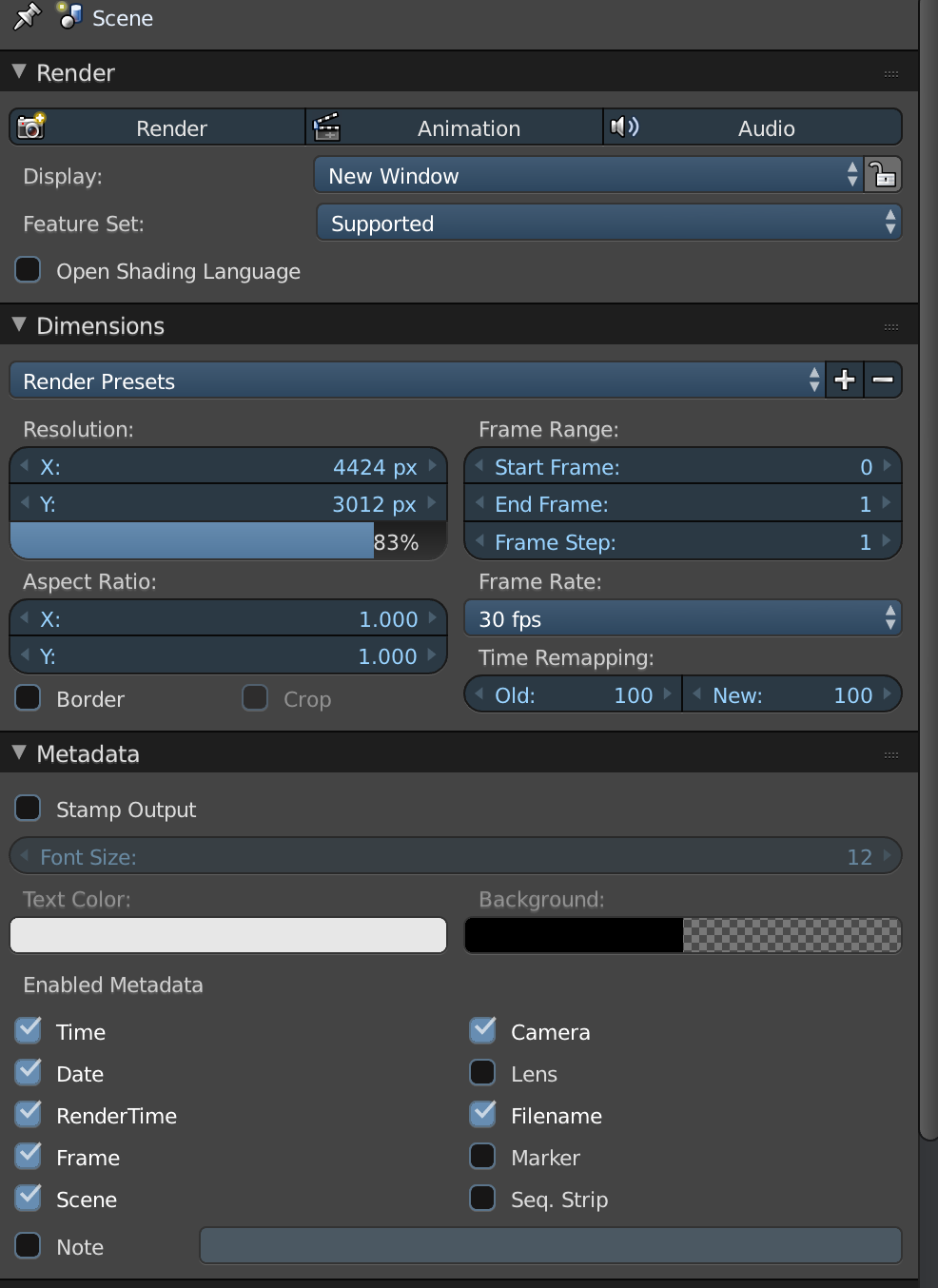Enable Seq. Strip metadata
The width and height of the screenshot is (938, 1288).
pos(483,1199)
